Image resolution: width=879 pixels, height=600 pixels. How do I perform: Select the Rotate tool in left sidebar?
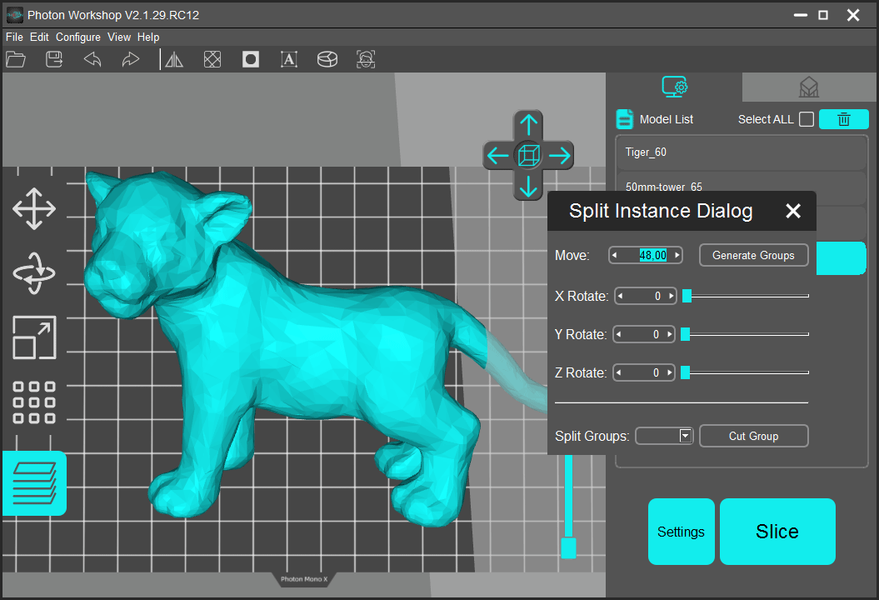pos(34,273)
